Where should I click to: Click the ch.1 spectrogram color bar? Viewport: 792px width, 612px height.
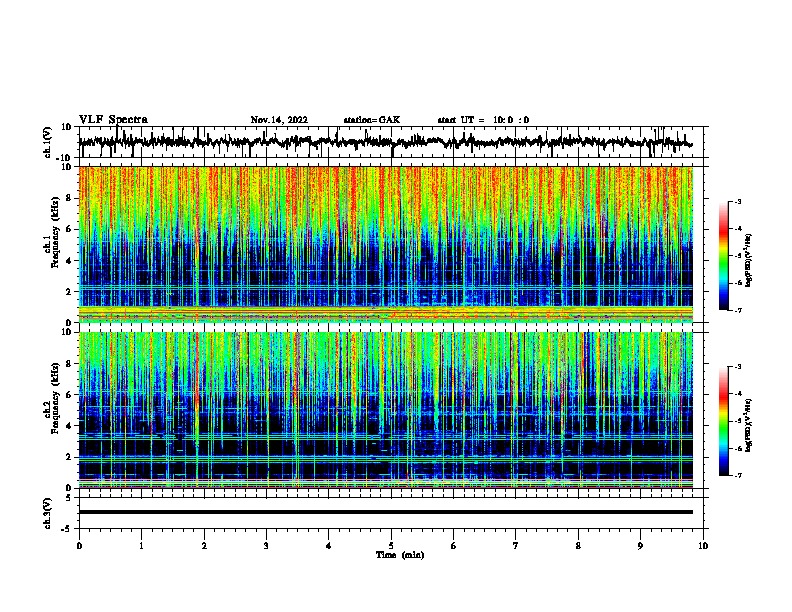point(723,256)
